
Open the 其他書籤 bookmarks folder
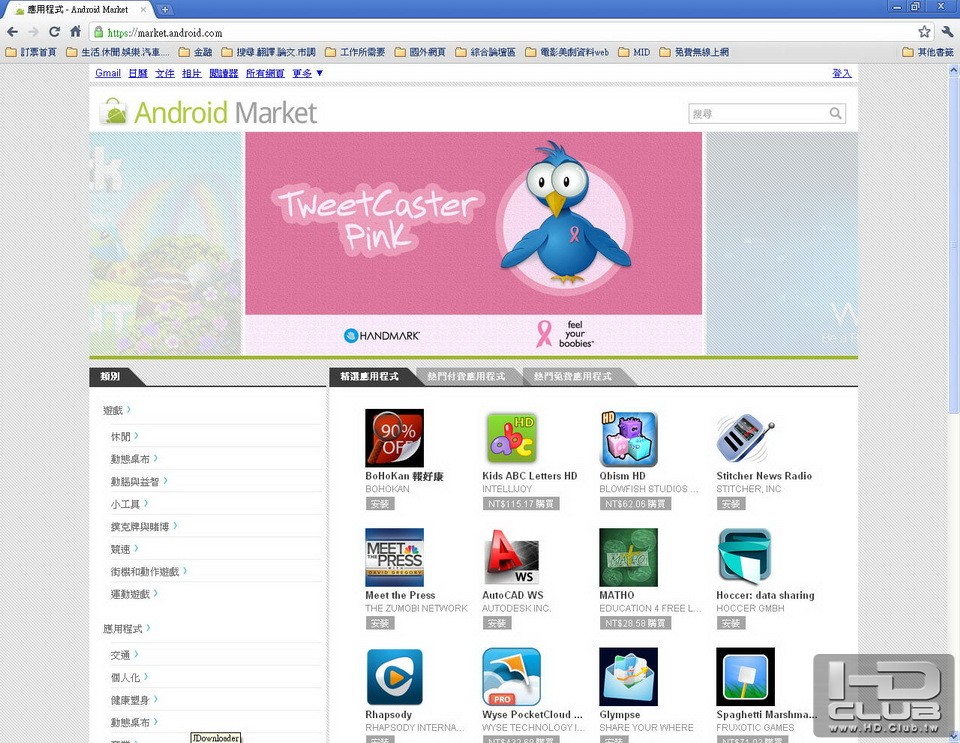(x=928, y=52)
